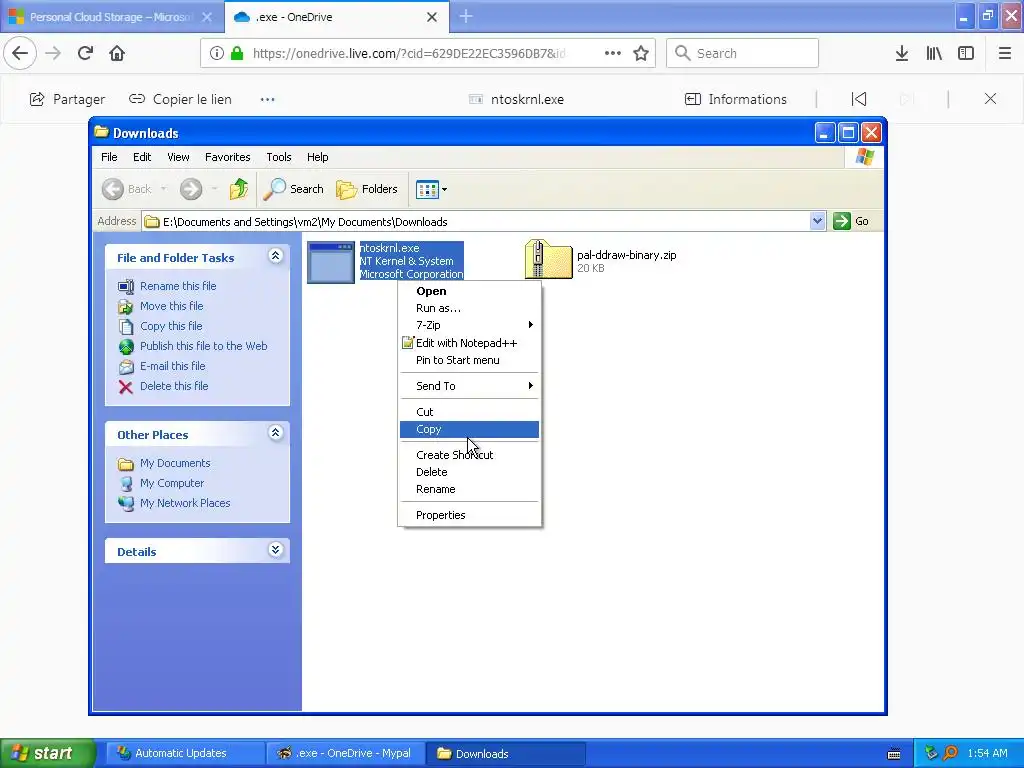Open the browser downloads arrow

pos(902,53)
